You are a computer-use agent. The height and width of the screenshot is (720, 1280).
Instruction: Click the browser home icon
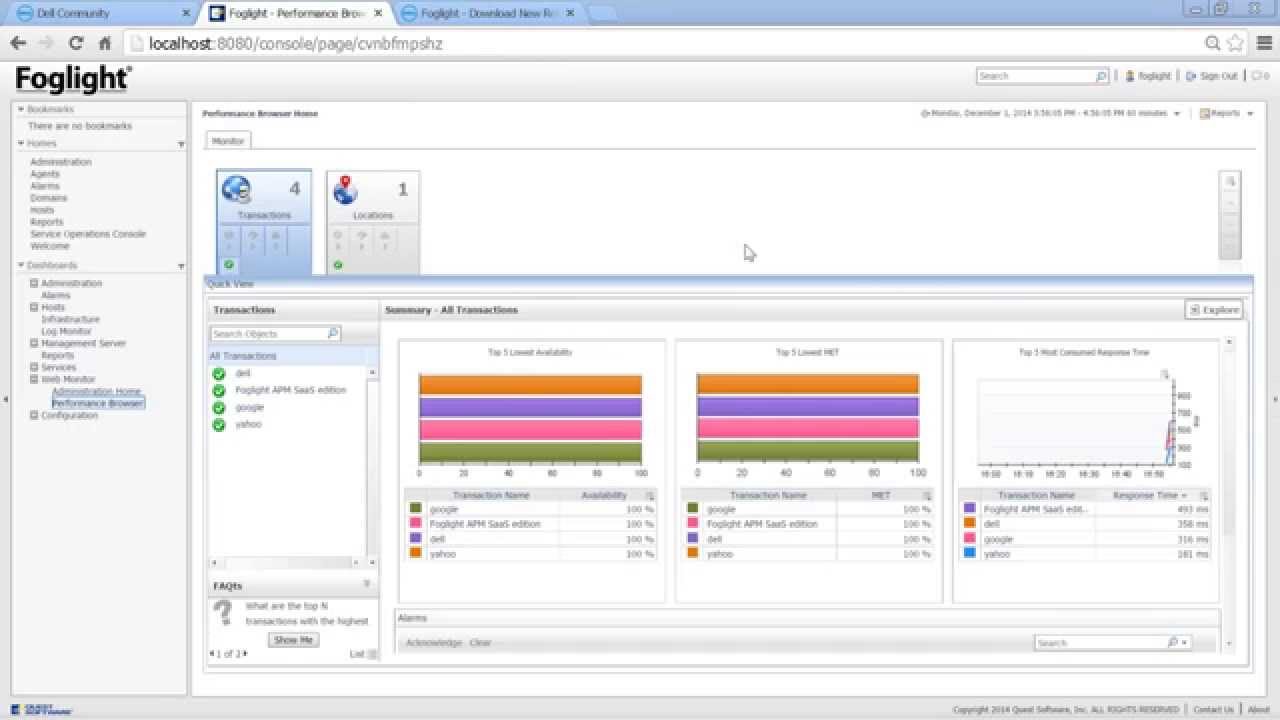104,43
